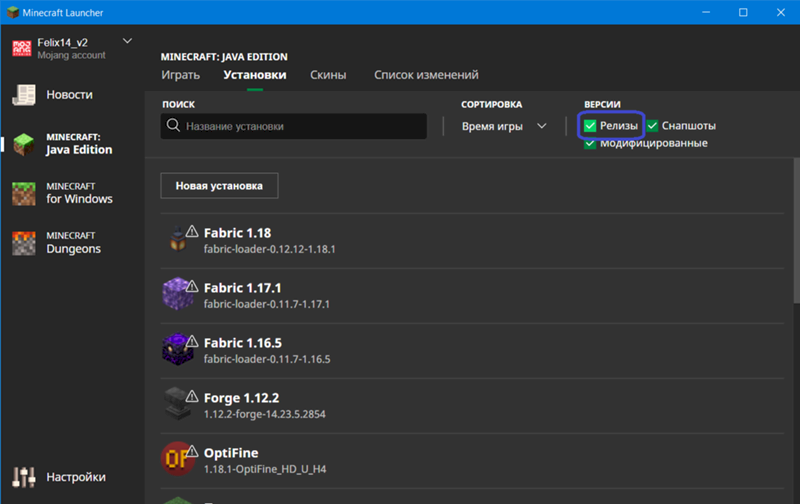Click the News newspaper icon in sidebar
The height and width of the screenshot is (504, 800).
pos(24,95)
